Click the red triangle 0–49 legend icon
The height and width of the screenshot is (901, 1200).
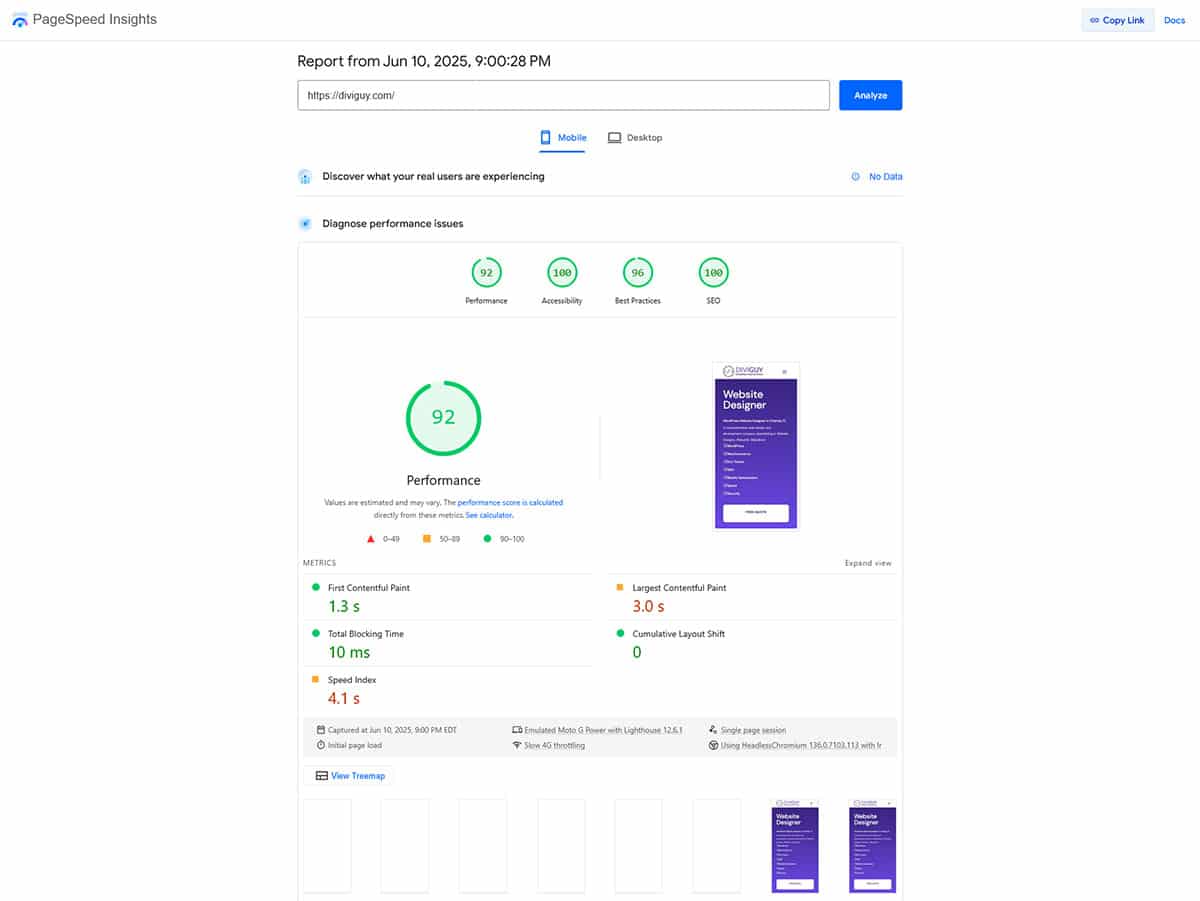point(371,539)
